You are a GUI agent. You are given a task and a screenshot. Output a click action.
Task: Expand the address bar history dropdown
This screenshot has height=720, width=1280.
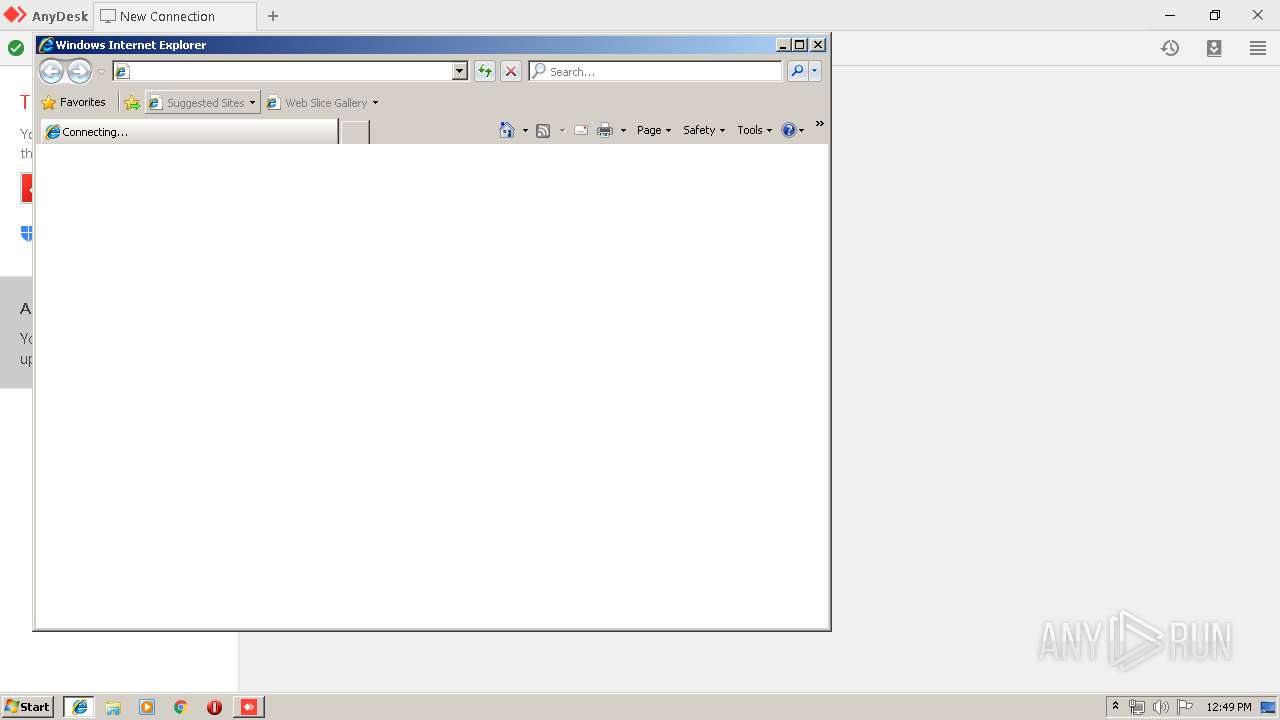[460, 71]
